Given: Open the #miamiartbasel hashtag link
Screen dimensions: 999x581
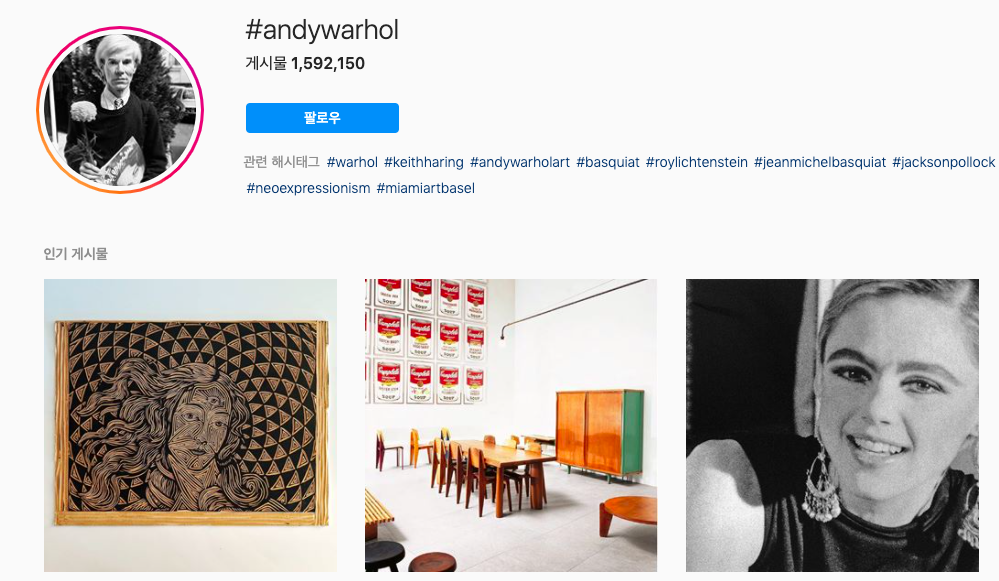Looking at the screenshot, I should coord(426,189).
